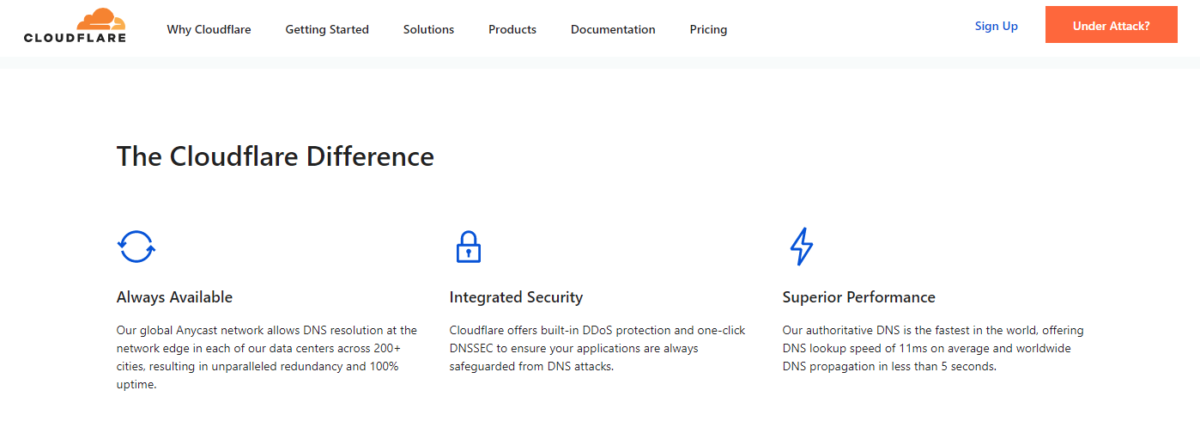Click the paragraph about built-in DDoS protection

click(x=597, y=348)
